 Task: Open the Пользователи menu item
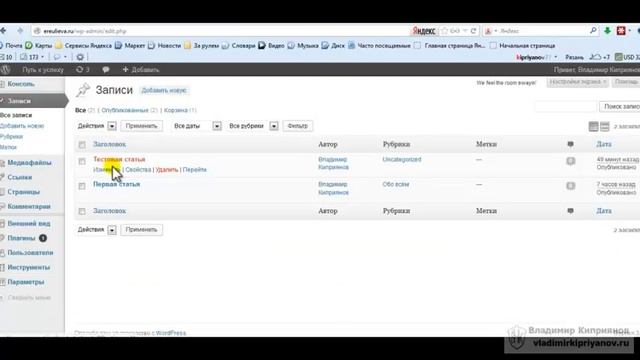coord(30,253)
